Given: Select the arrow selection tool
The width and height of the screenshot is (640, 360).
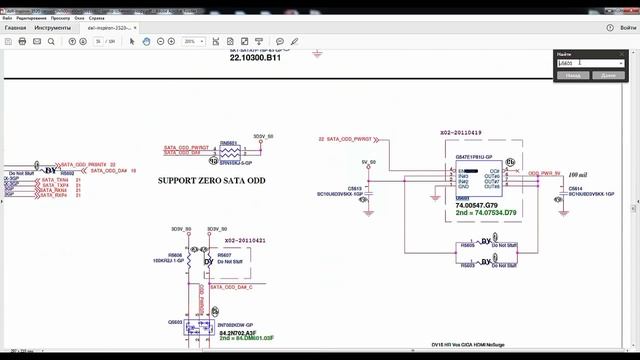Looking at the screenshot, I should click(132, 42).
